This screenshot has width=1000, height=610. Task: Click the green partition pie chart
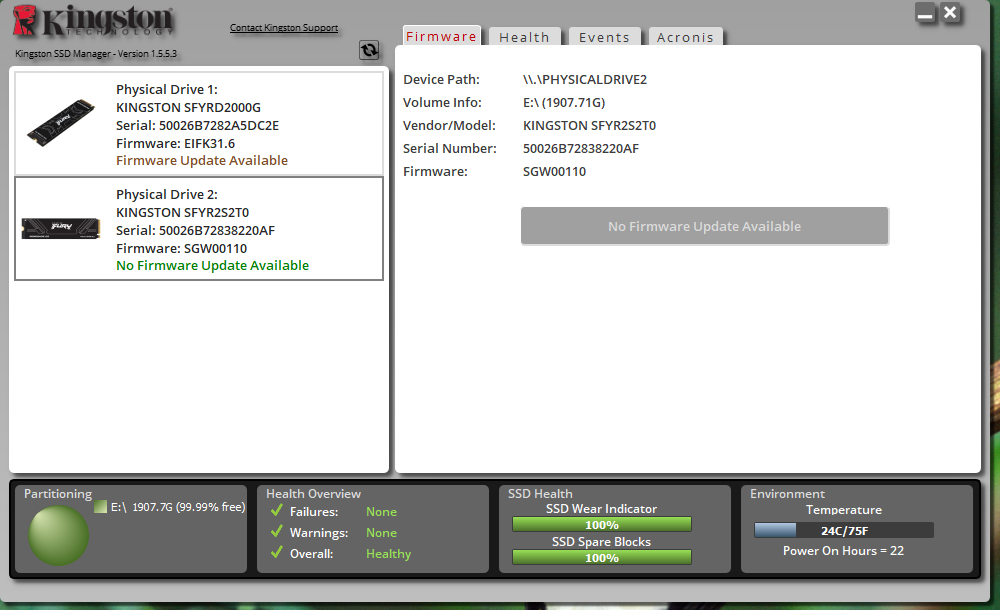coord(58,535)
